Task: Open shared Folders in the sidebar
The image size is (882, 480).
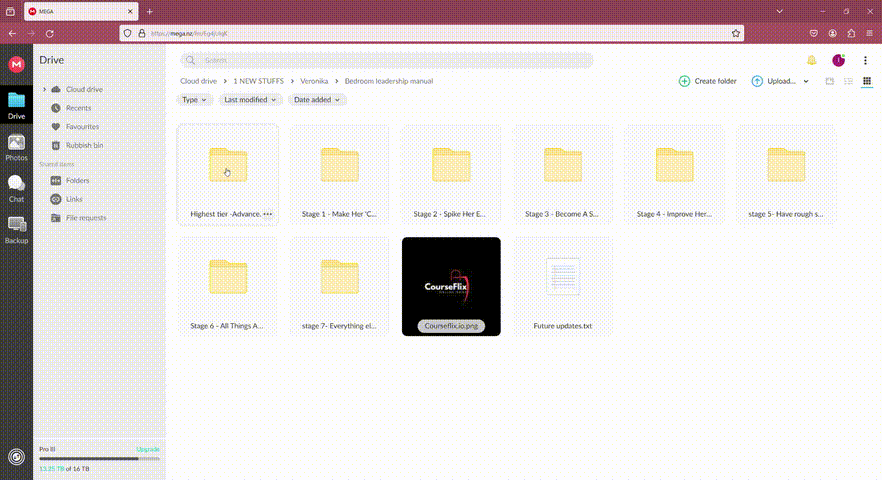Action: pyautogui.click(x=77, y=181)
